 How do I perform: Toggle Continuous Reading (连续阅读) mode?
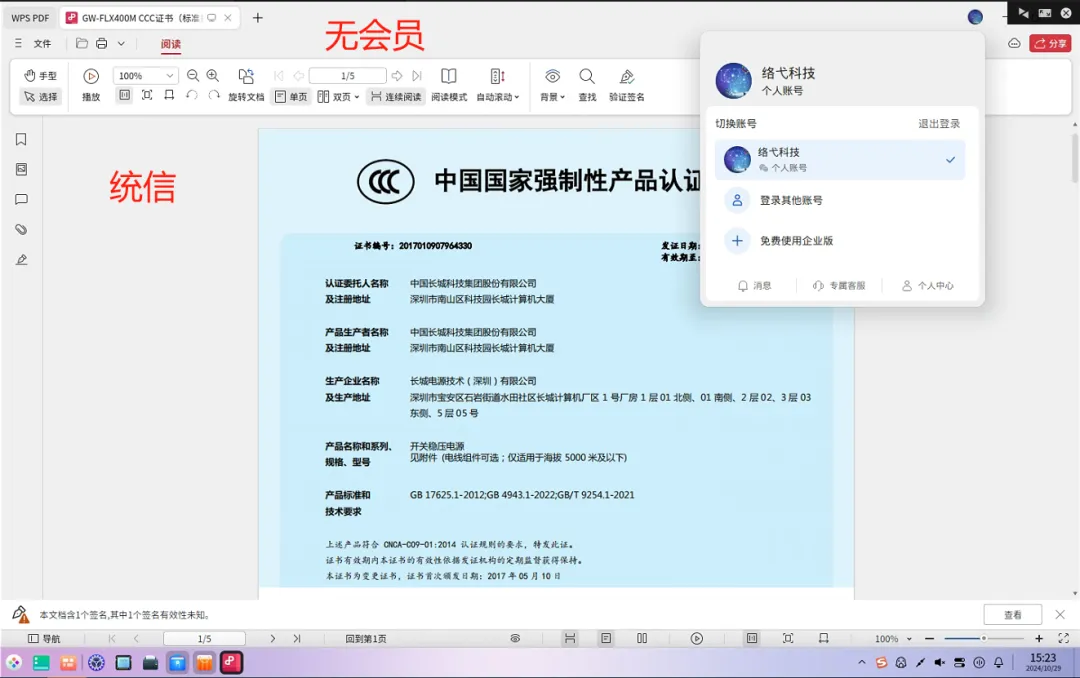pos(396,96)
